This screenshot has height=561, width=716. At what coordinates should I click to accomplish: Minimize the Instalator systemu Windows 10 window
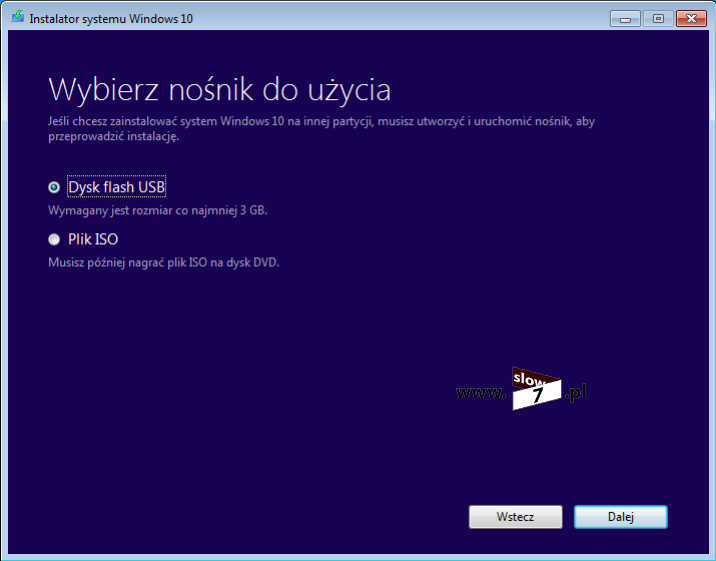coord(625,19)
